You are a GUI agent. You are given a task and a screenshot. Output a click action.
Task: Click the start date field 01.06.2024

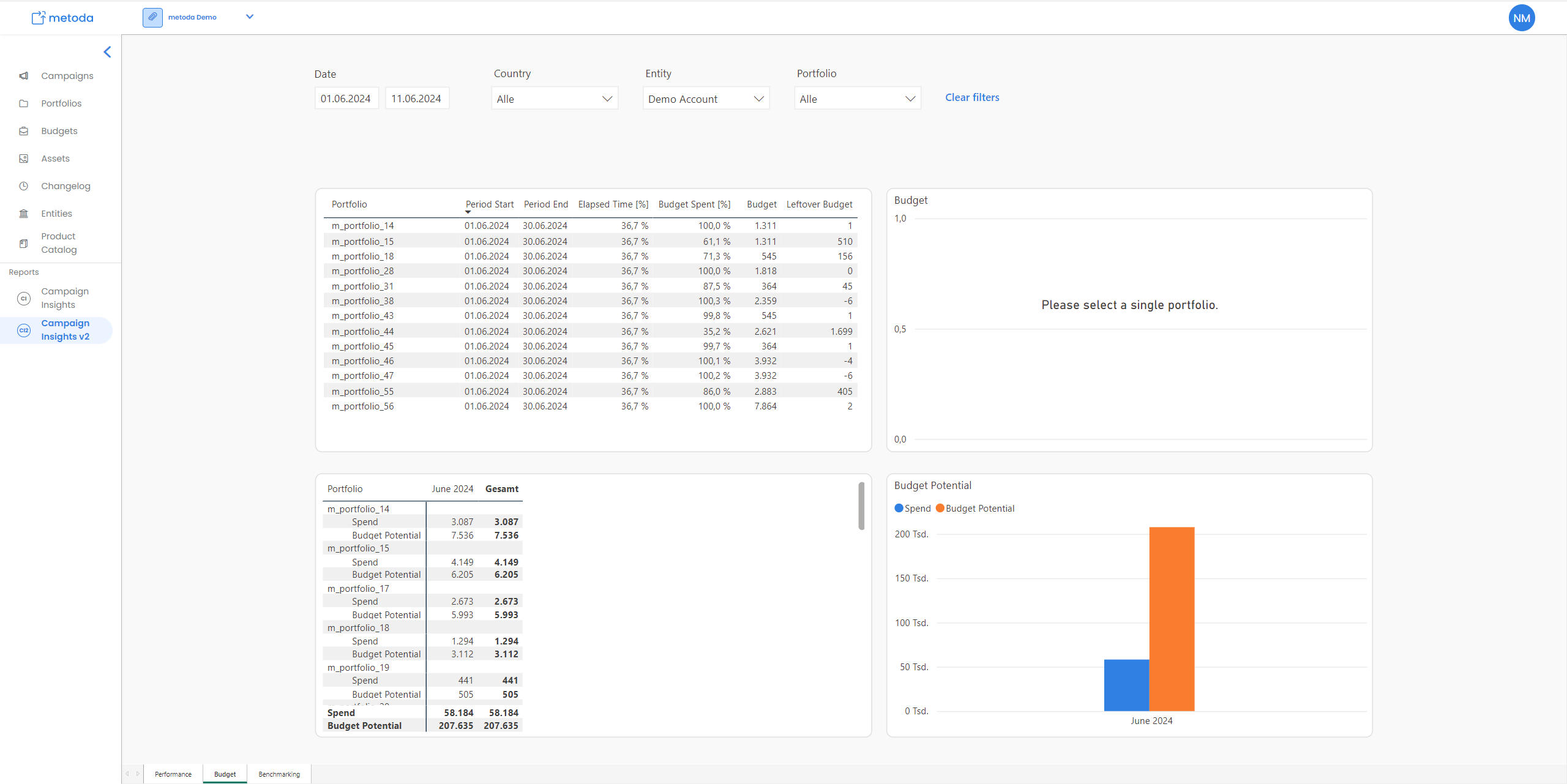(x=346, y=99)
